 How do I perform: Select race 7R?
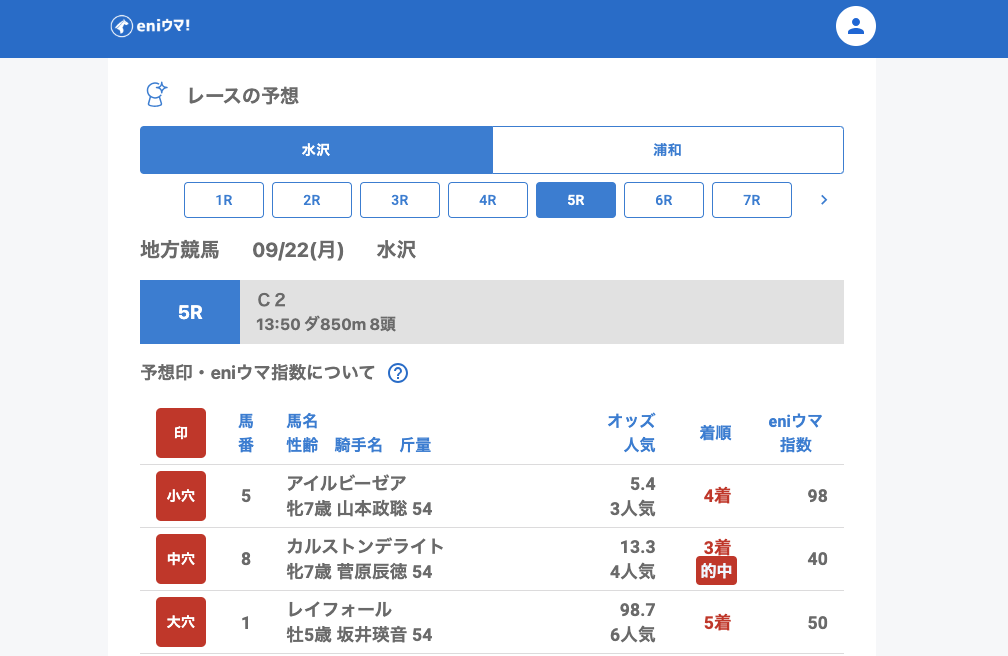pyautogui.click(x=752, y=200)
